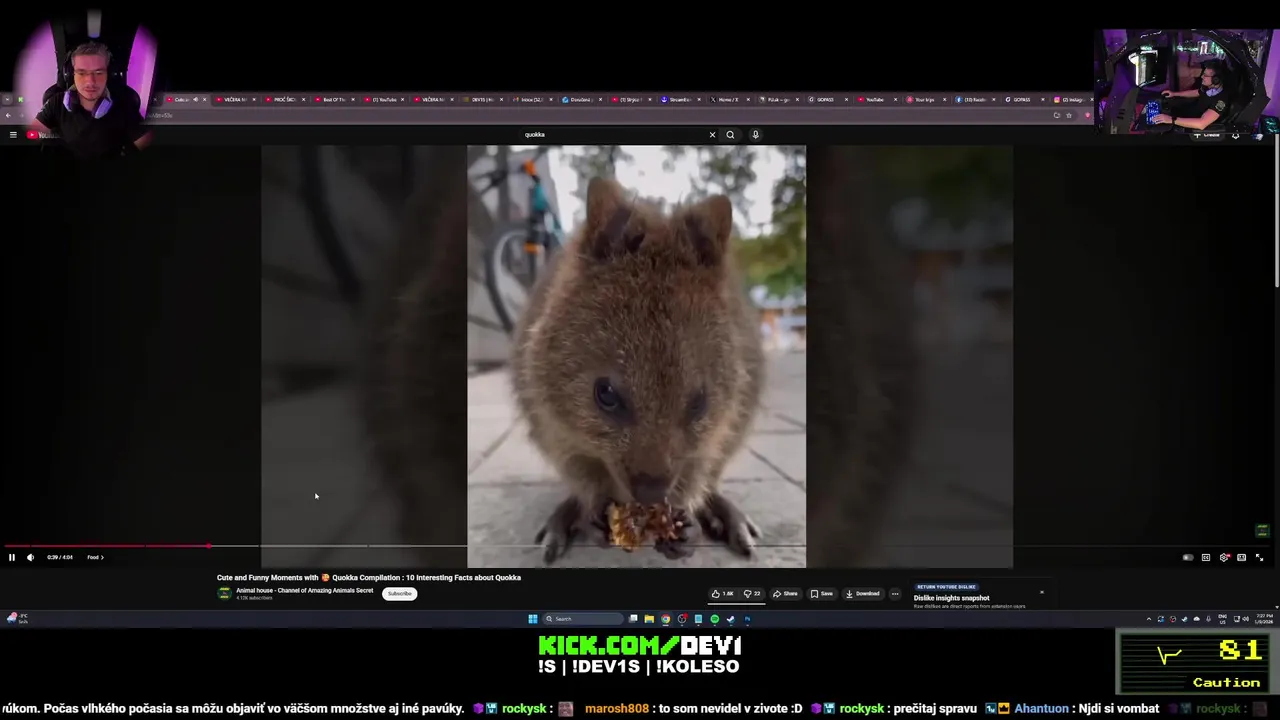Click the quokka video frame
The width and height of the screenshot is (1280, 720).
pos(636,356)
